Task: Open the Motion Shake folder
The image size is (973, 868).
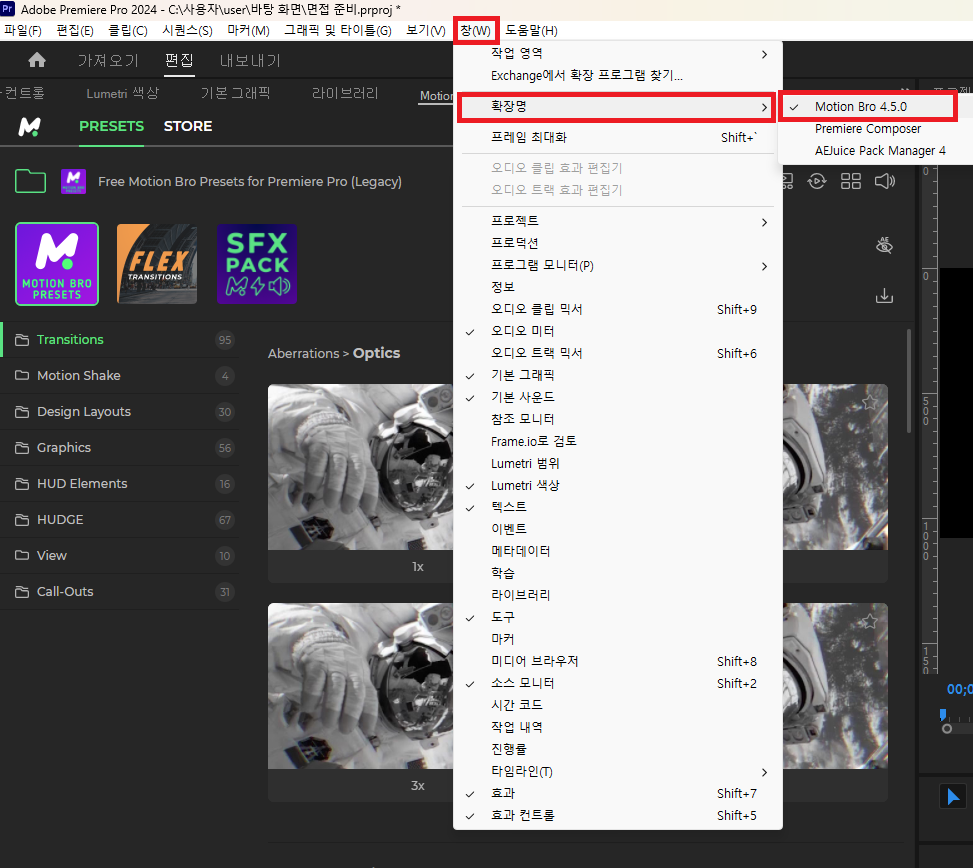Action: [x=119, y=375]
